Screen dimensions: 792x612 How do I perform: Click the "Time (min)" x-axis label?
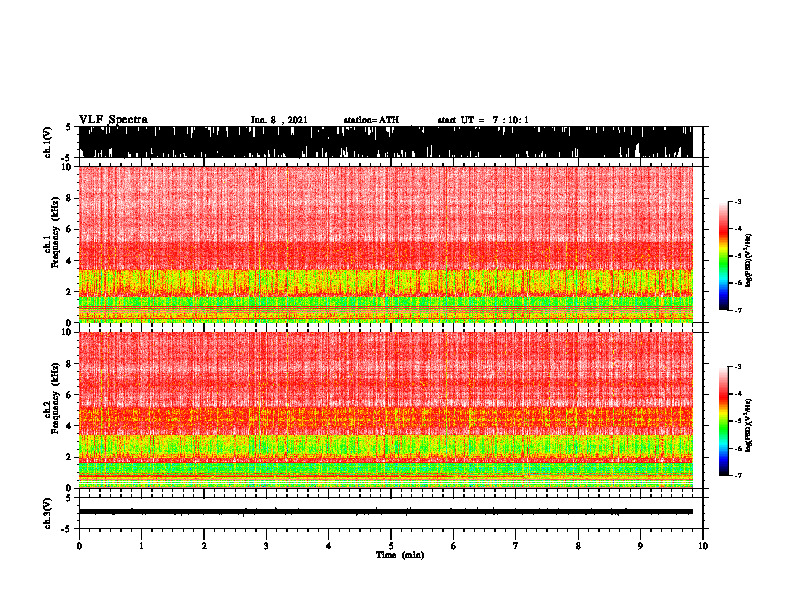(400, 555)
